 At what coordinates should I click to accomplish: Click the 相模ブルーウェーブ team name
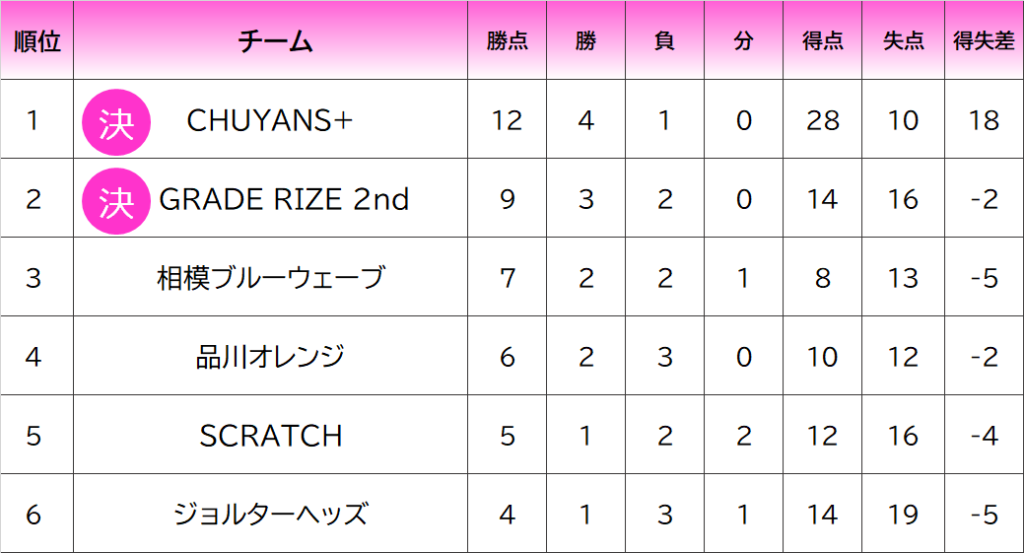pyautogui.click(x=271, y=278)
